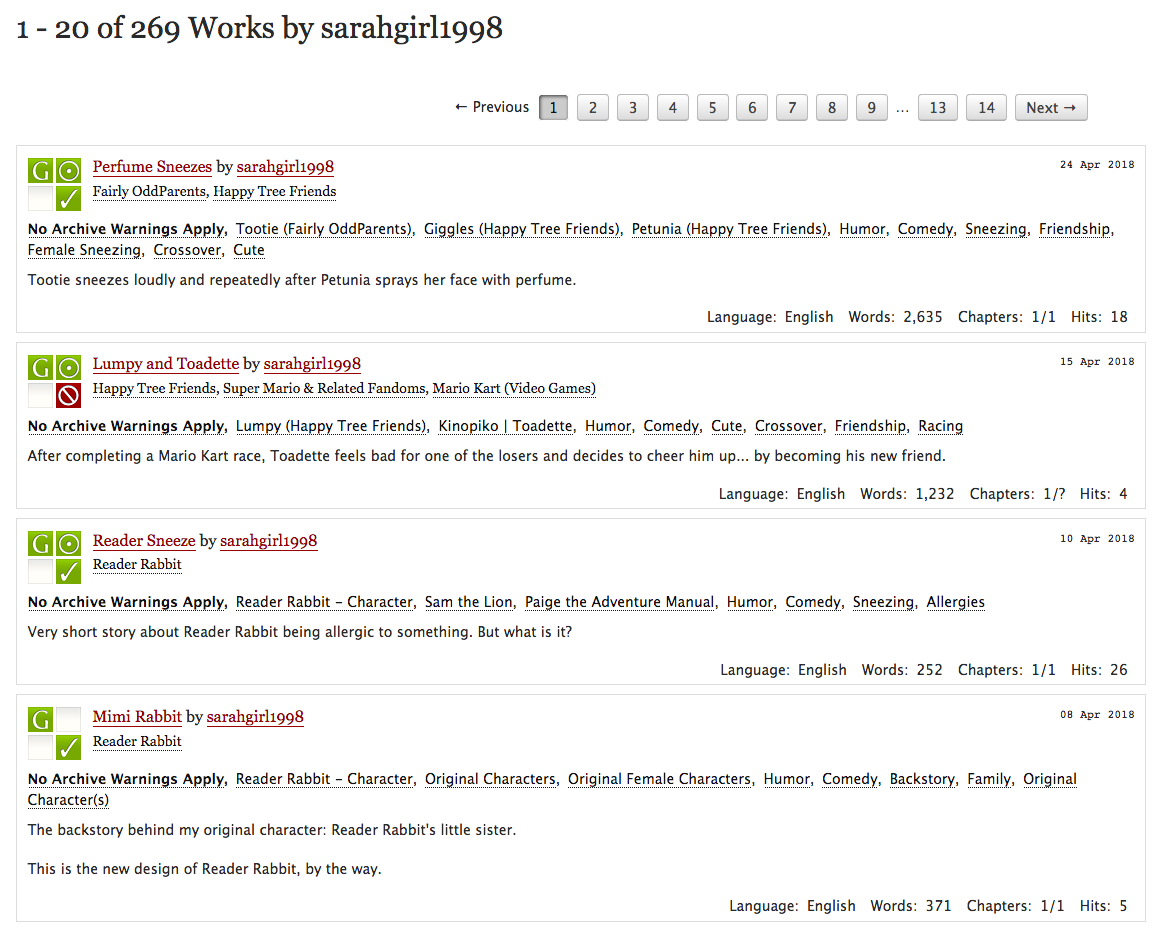Image resolution: width=1161 pixels, height=928 pixels.
Task: Jump to last page 14
Action: coord(986,107)
